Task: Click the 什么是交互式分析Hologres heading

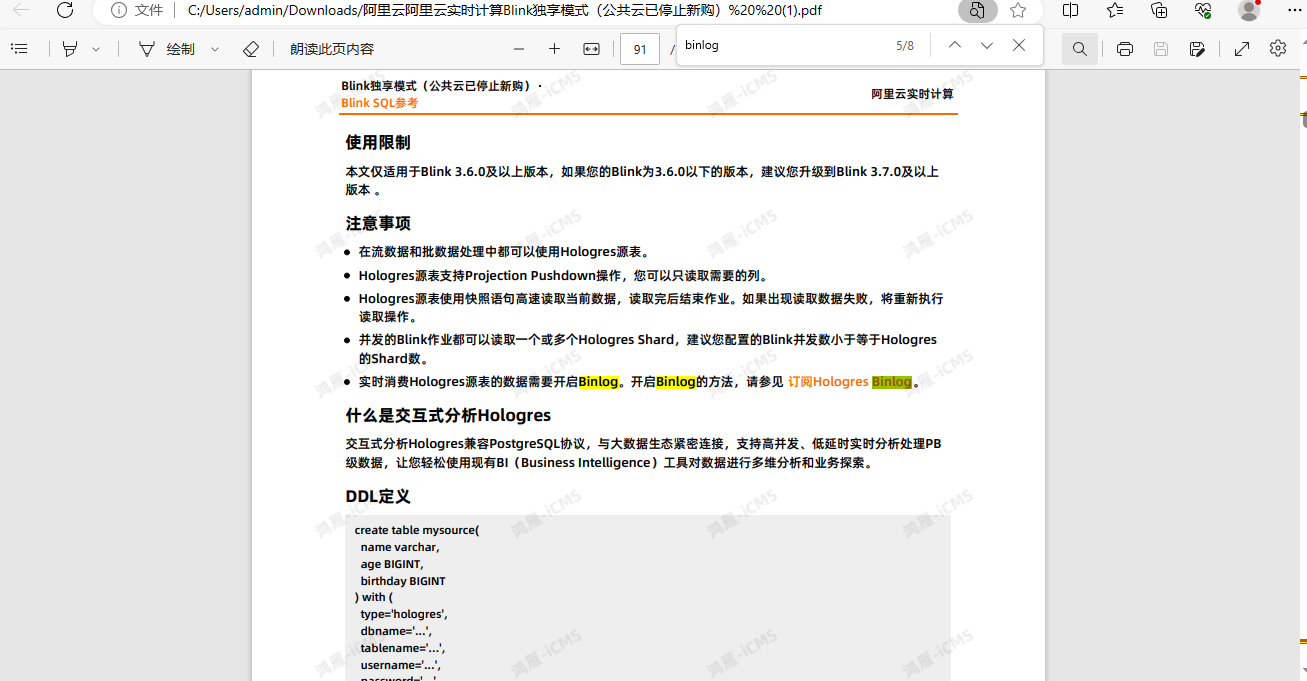Action: [448, 415]
